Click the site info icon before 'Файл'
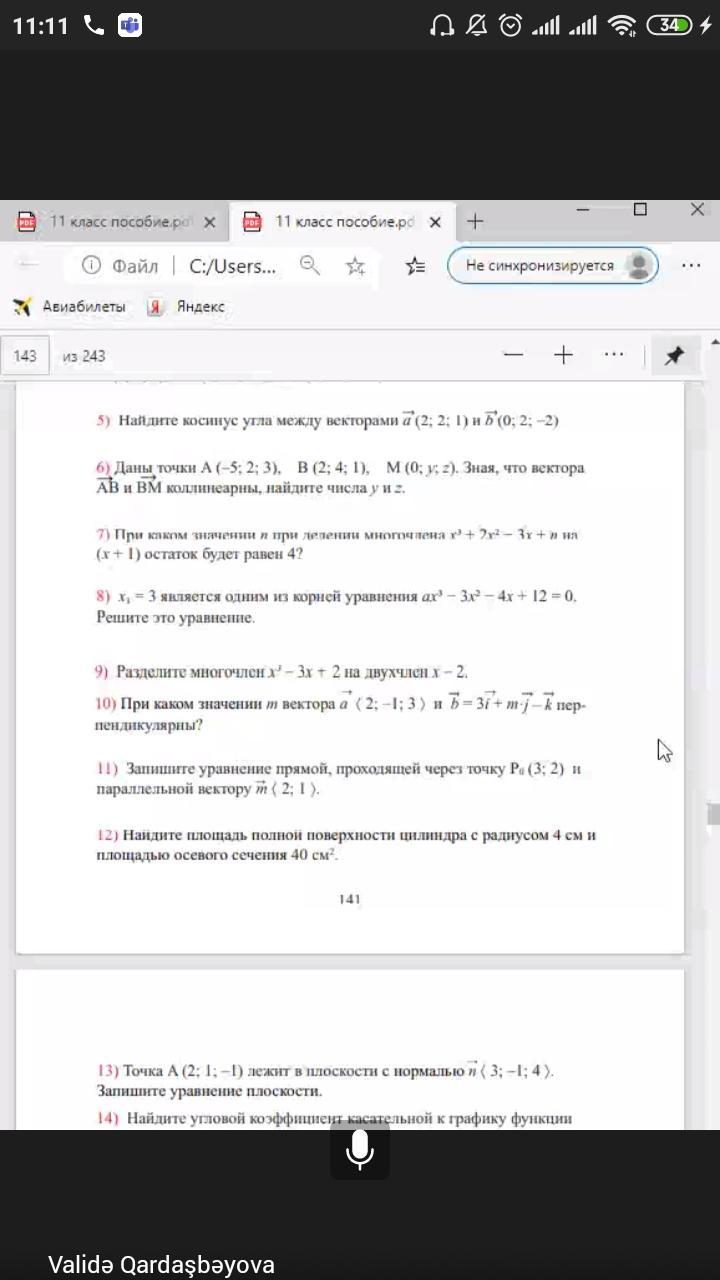720x1280 pixels. click(91, 265)
